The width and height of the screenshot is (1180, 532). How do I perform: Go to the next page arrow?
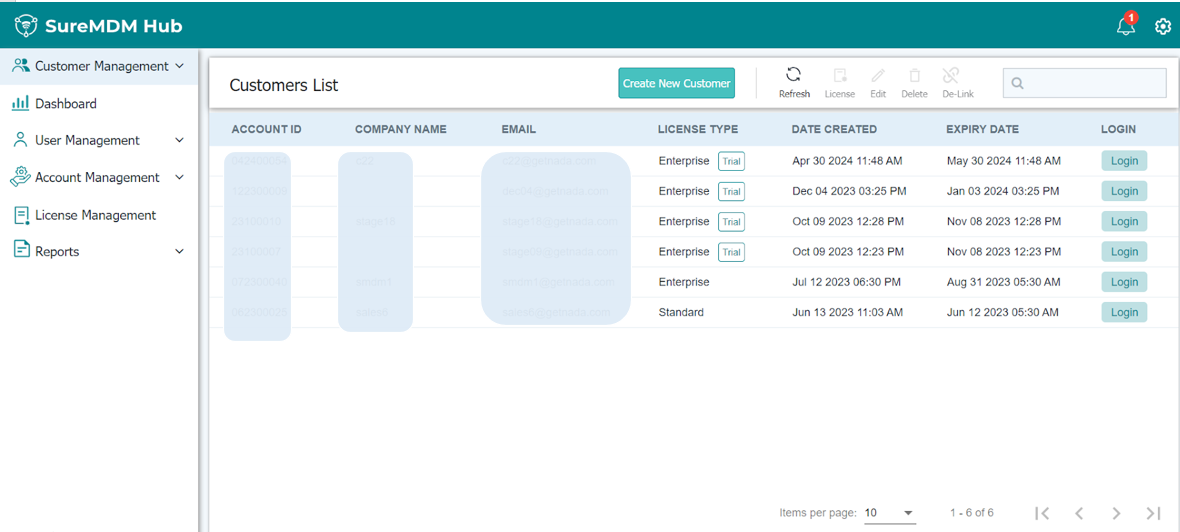pos(1116,513)
